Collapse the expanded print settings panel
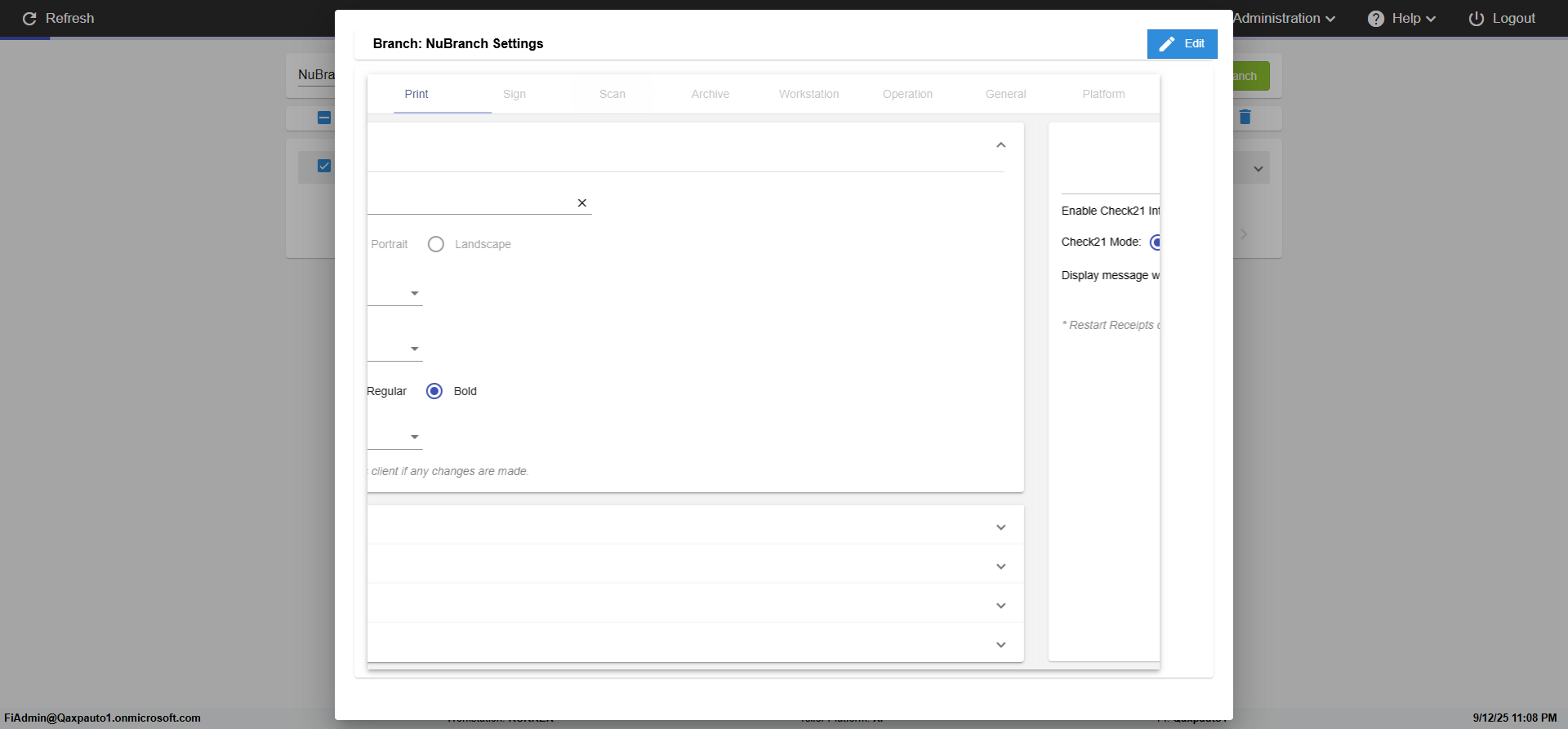Screen dimensions: 1568x729 (1000, 145)
